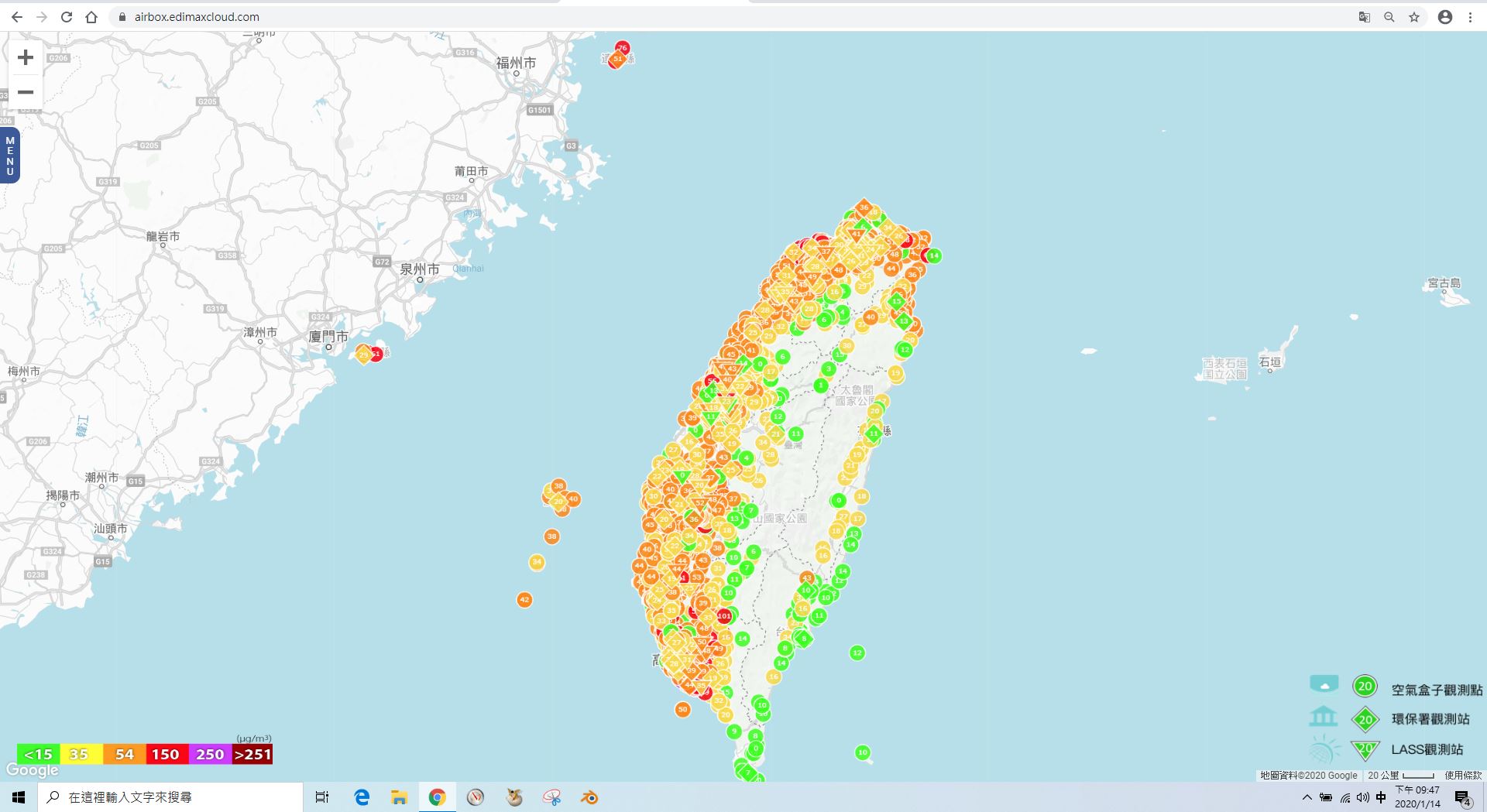Click green circle 20 legend marker

tap(1365, 686)
